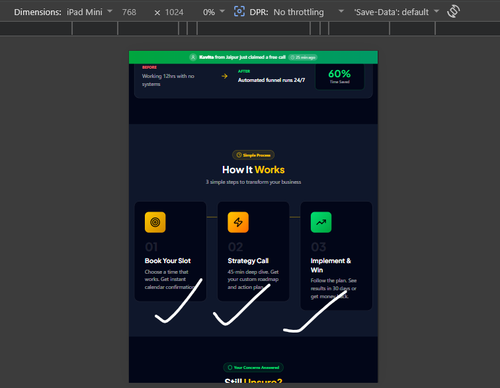Click the viewport width field showing 768
500x388 pixels.
pyautogui.click(x=129, y=12)
